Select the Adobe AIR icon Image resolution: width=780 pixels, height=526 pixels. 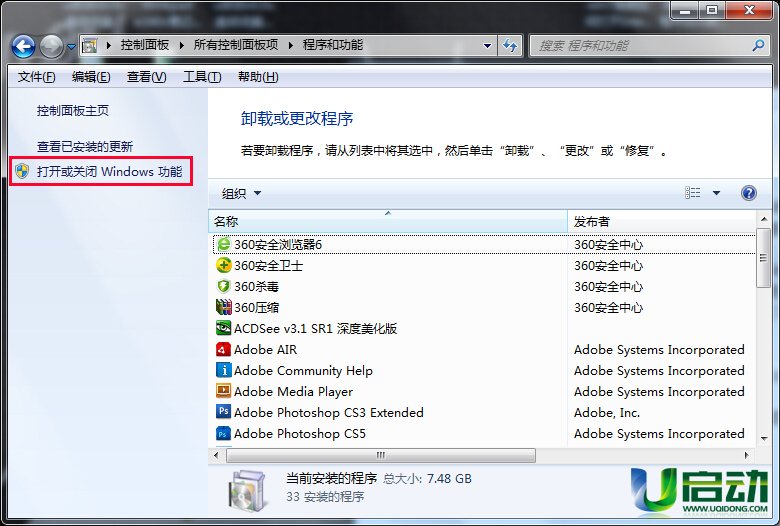pyautogui.click(x=224, y=349)
